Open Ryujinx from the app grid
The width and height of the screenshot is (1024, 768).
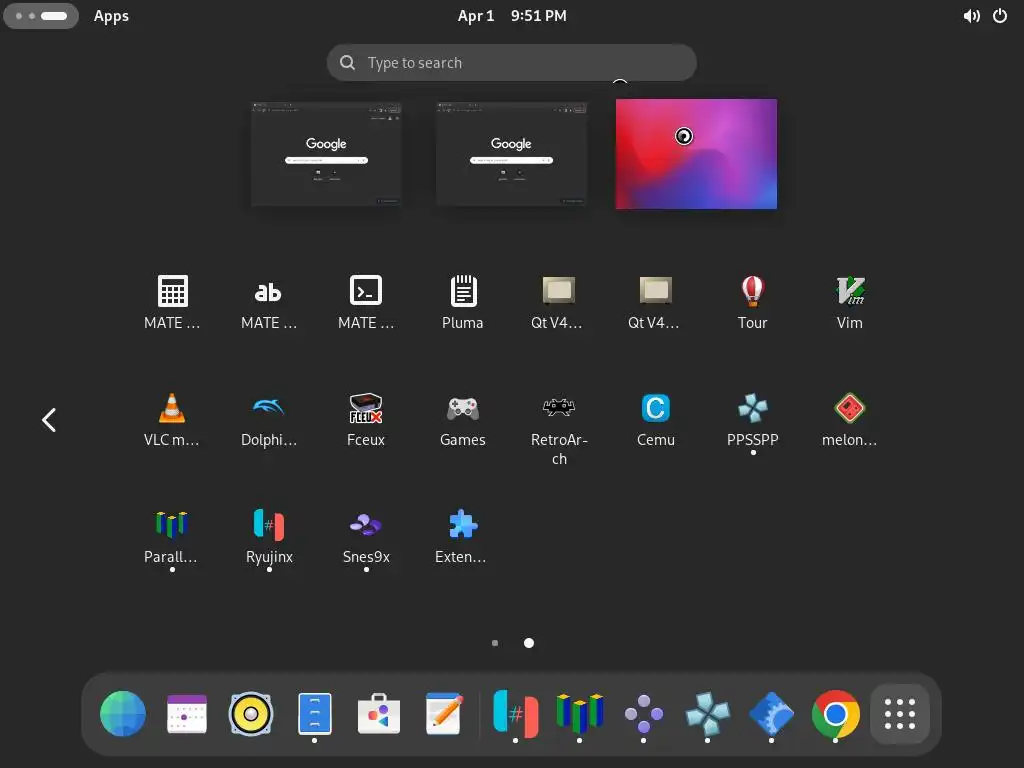tap(268, 537)
